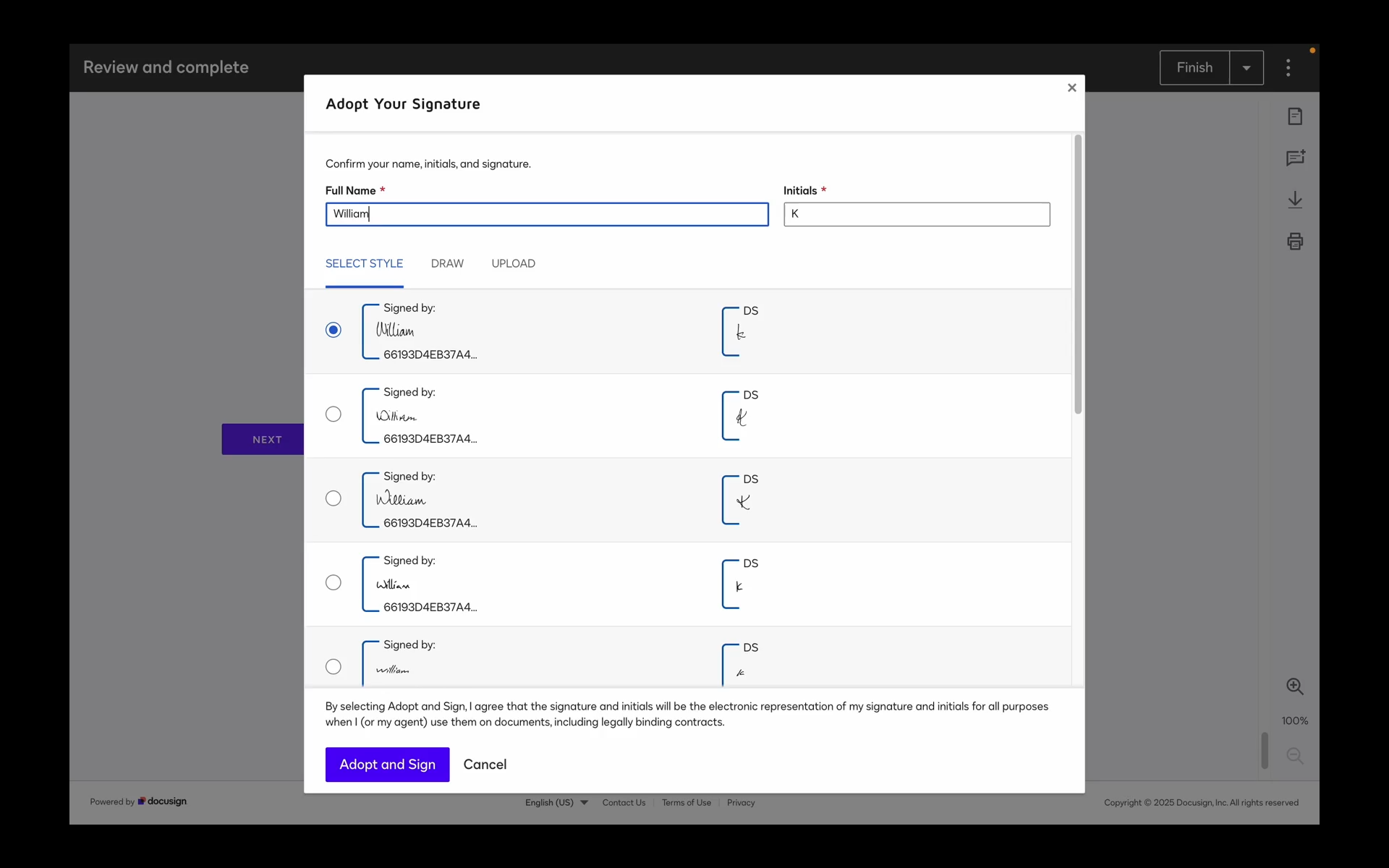This screenshot has width=1389, height=868.
Task: Click the Adopt and Sign button
Action: coord(387,765)
